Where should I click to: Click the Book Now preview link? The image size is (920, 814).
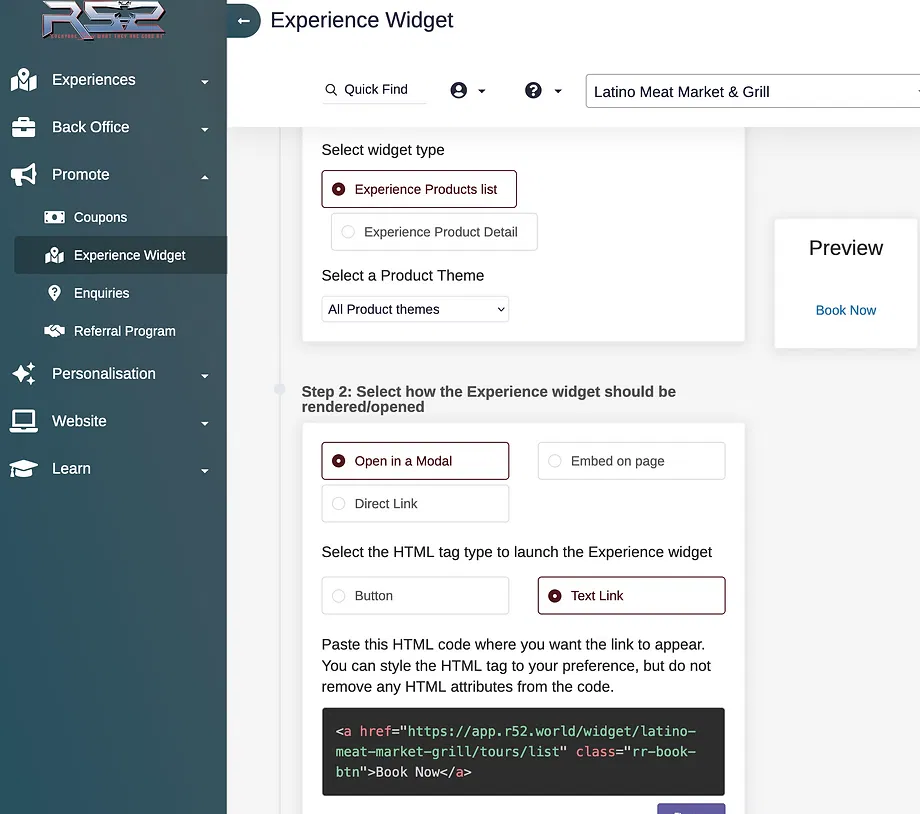[x=845, y=310]
